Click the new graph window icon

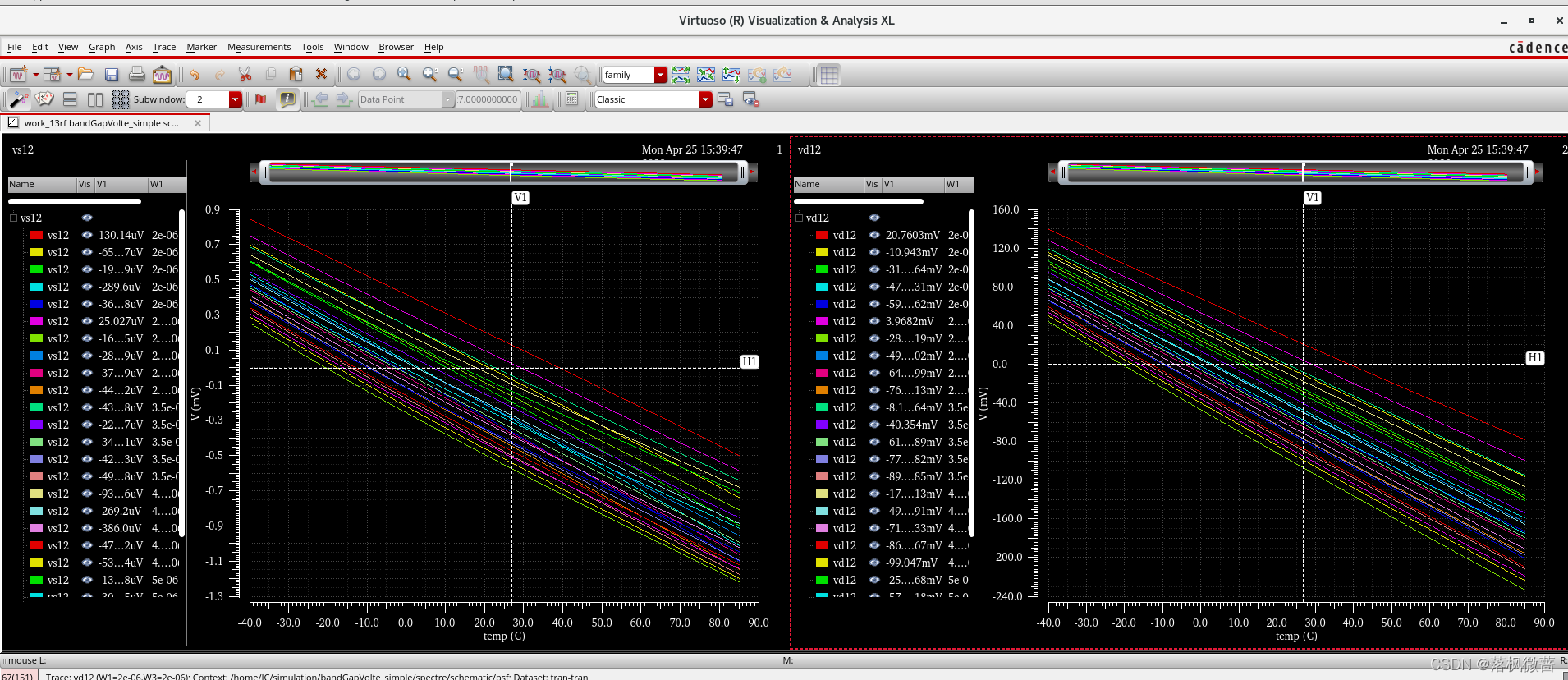pyautogui.click(x=18, y=75)
